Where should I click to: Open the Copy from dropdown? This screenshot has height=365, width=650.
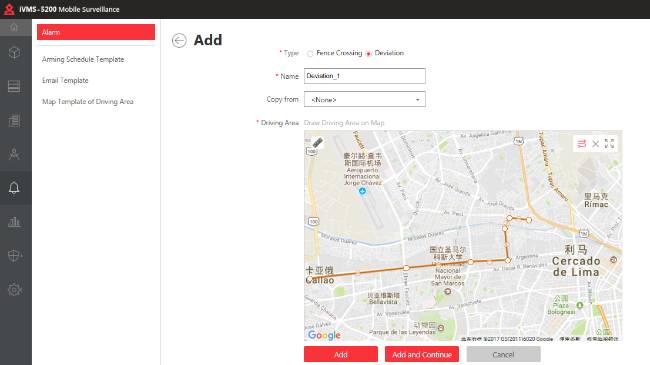click(x=365, y=99)
